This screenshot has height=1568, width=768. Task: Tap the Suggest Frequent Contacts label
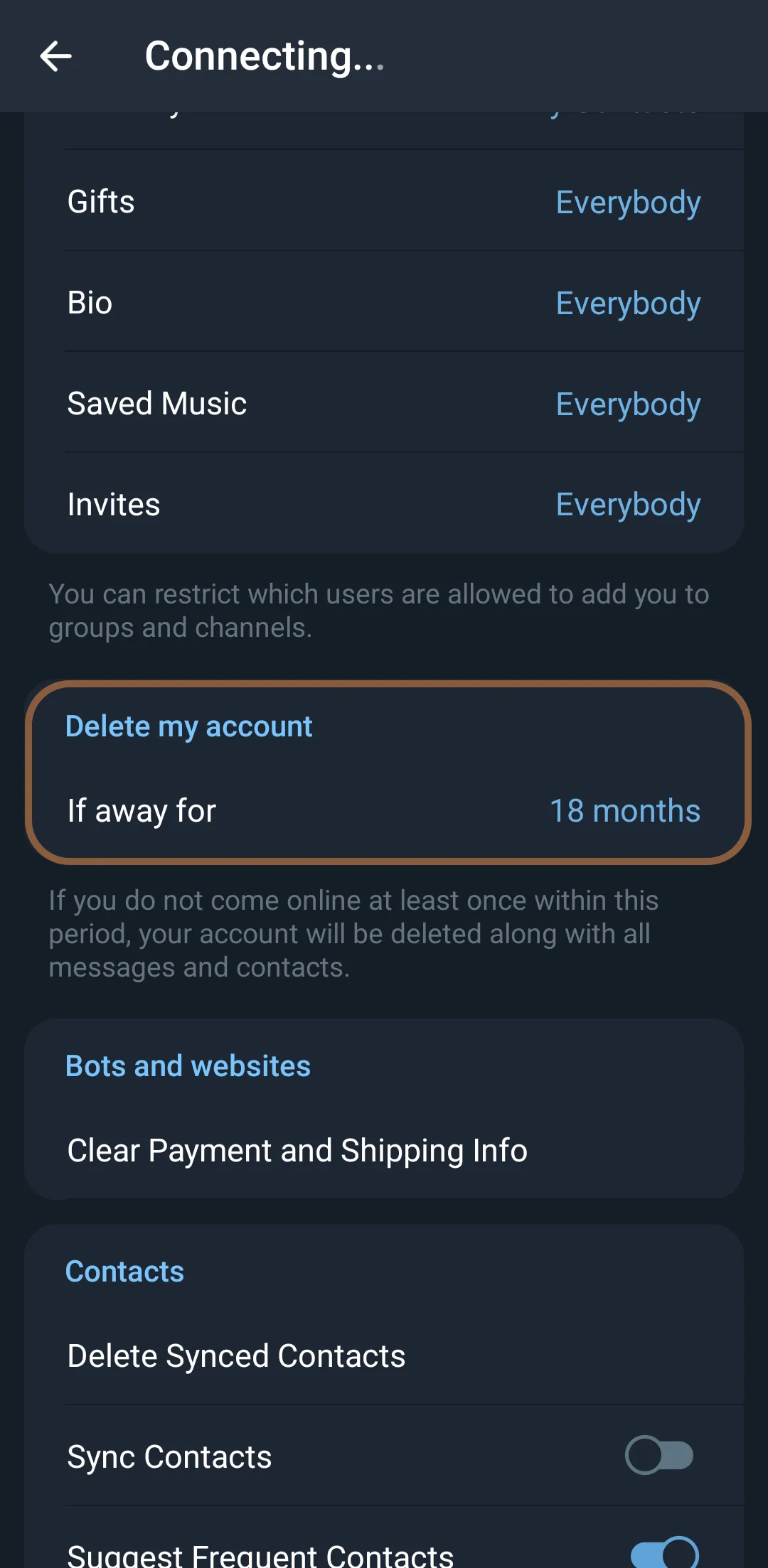260,1555
